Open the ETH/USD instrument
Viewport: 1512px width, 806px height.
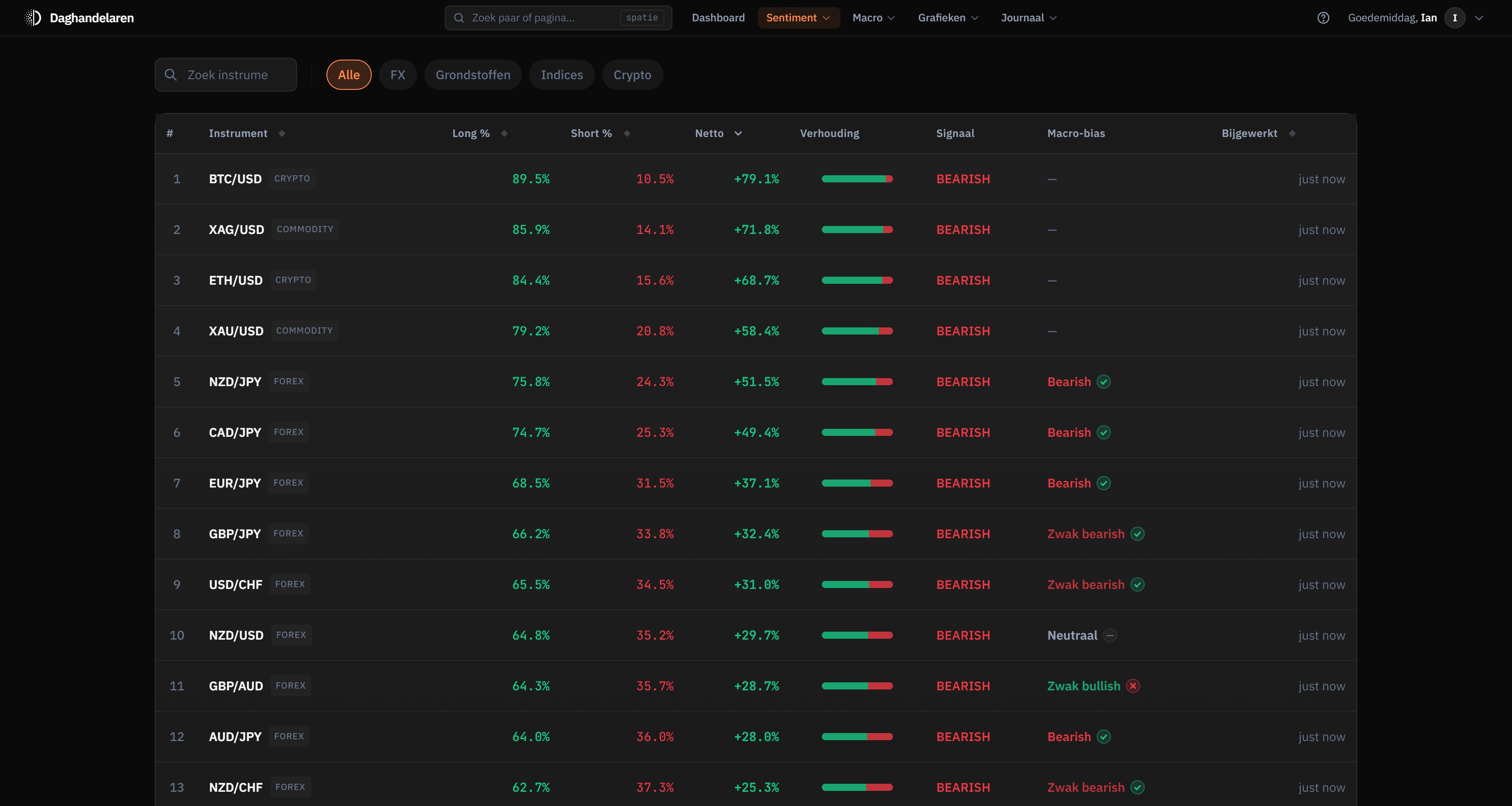pos(235,280)
